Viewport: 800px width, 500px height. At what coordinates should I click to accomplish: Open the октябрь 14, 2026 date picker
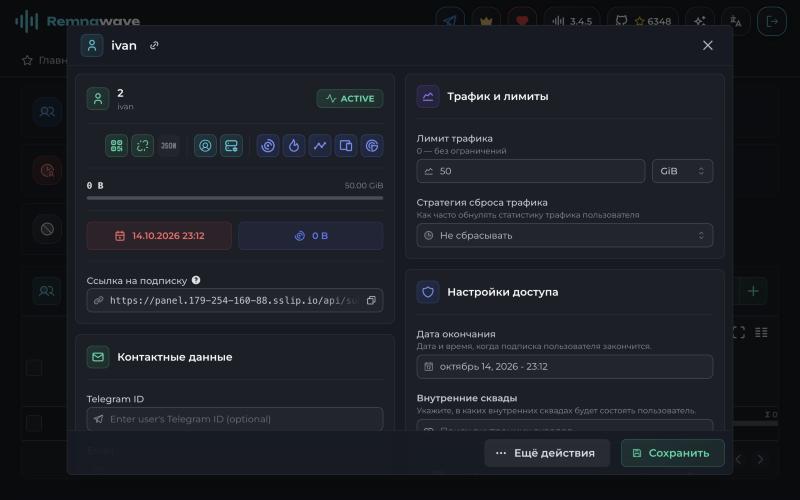pyautogui.click(x=564, y=366)
